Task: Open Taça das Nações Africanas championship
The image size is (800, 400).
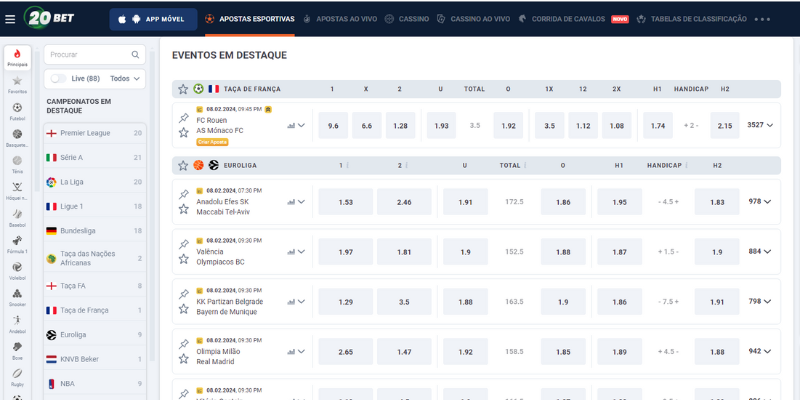Action: tap(94, 258)
